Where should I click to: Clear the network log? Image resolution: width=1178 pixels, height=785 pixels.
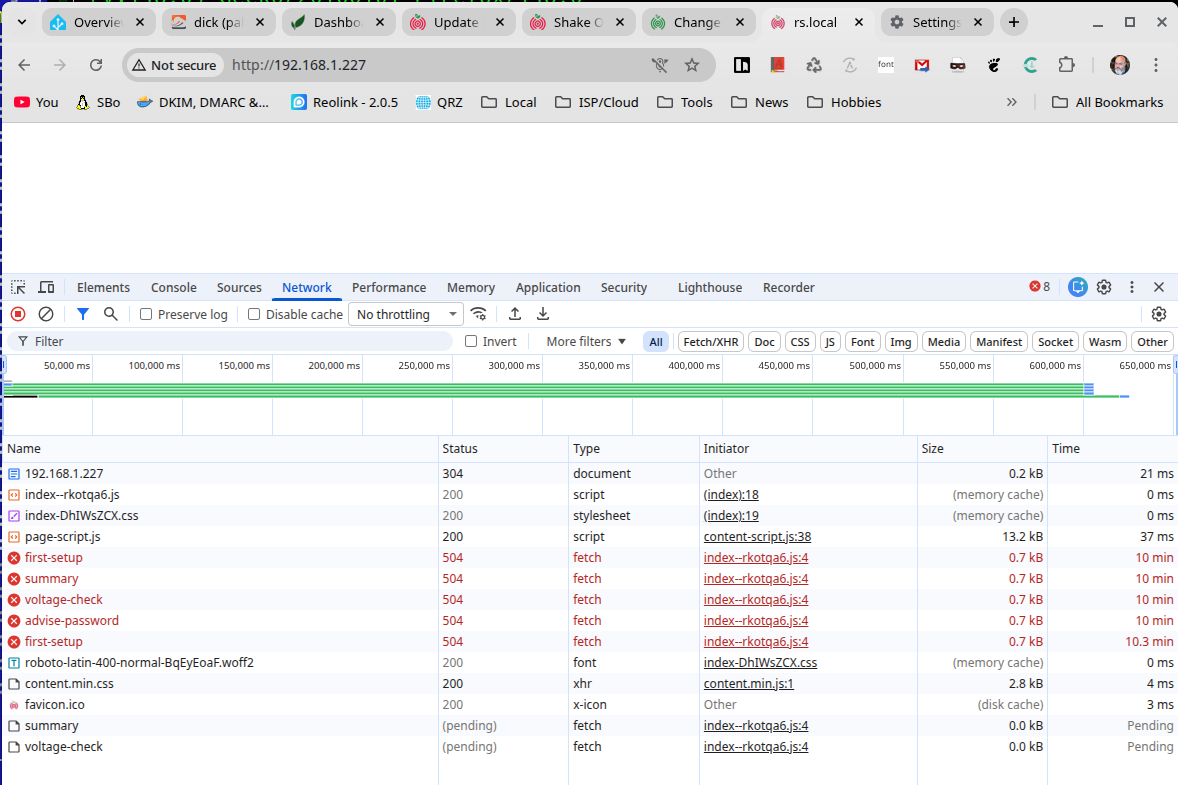46,314
